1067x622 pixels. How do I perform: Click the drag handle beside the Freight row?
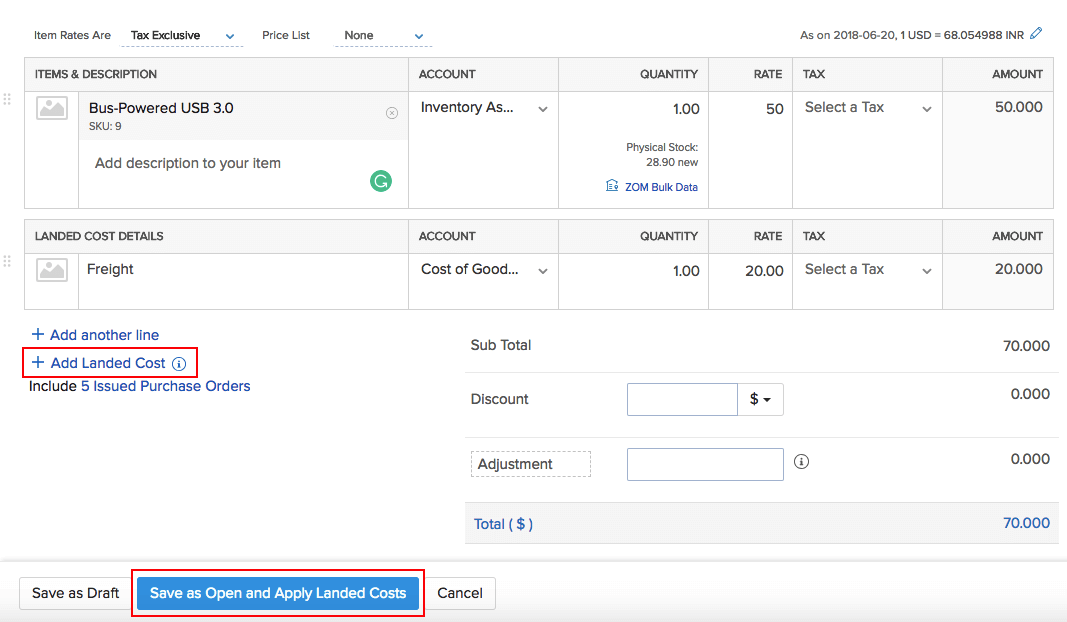click(7, 263)
